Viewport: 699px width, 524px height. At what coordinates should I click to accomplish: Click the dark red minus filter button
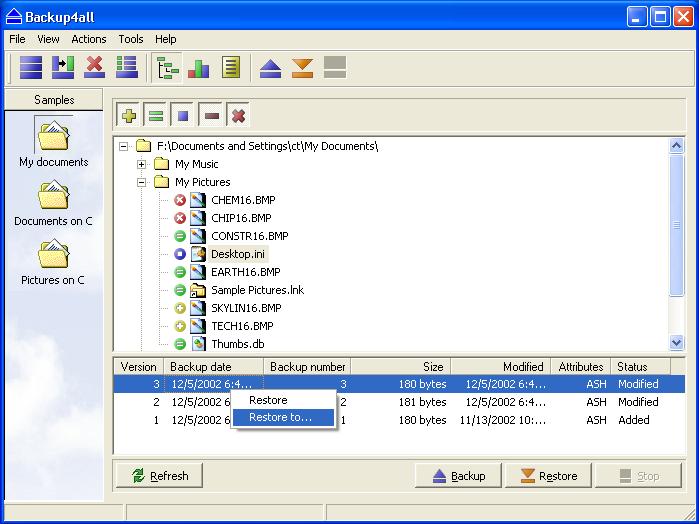pyautogui.click(x=211, y=116)
